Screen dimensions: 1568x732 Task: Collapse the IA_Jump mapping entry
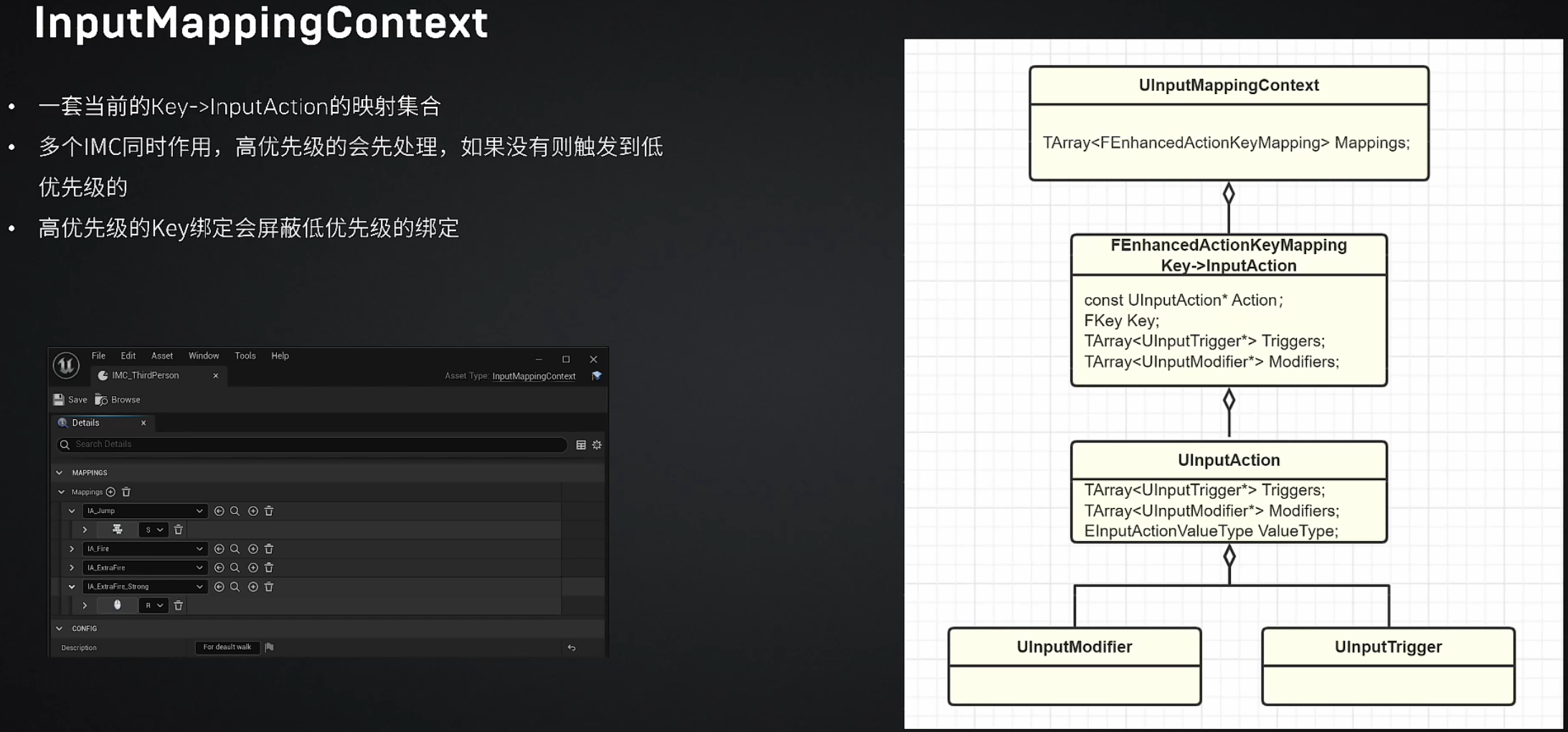(x=72, y=511)
